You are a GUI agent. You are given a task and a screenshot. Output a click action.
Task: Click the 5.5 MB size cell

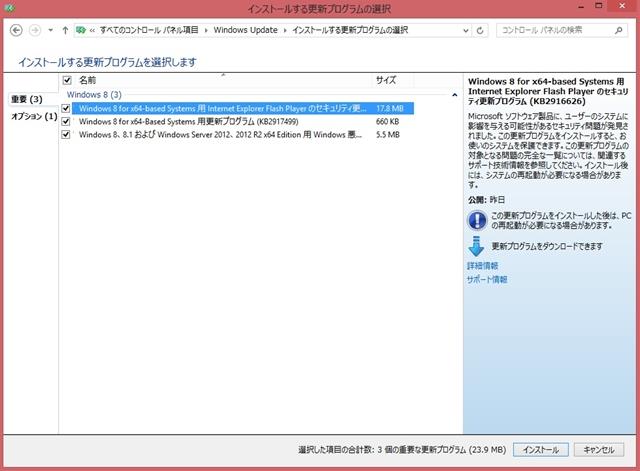pos(388,135)
